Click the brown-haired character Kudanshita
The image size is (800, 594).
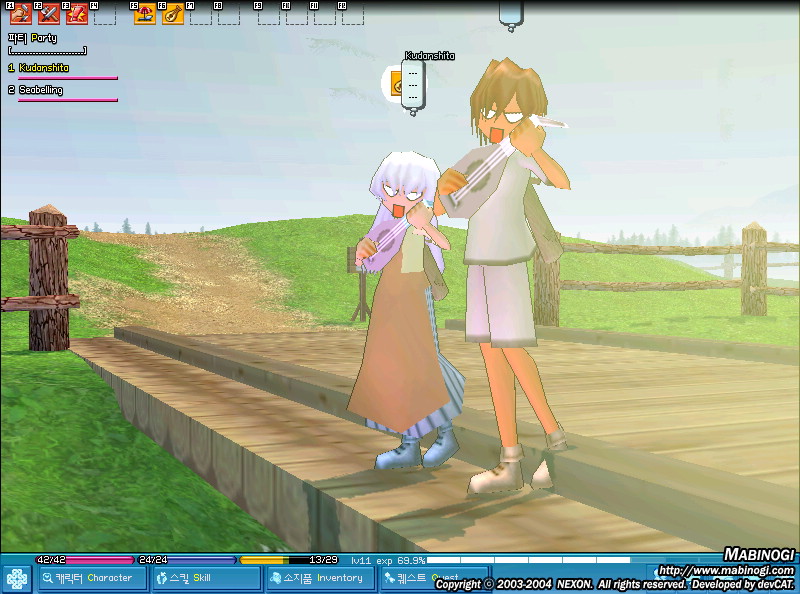point(505,276)
